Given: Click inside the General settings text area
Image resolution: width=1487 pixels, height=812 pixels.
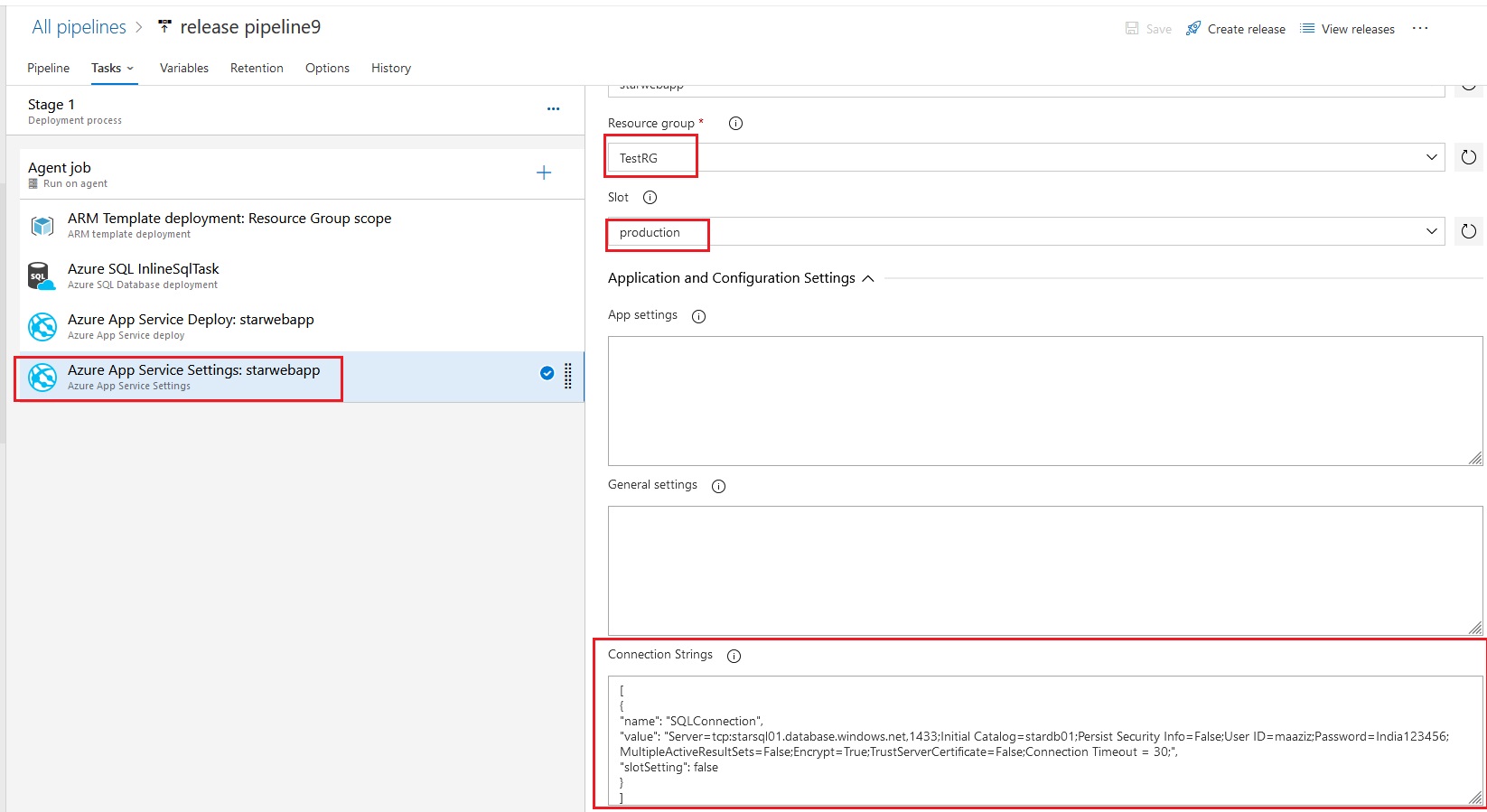Looking at the screenshot, I should pos(1045,571).
